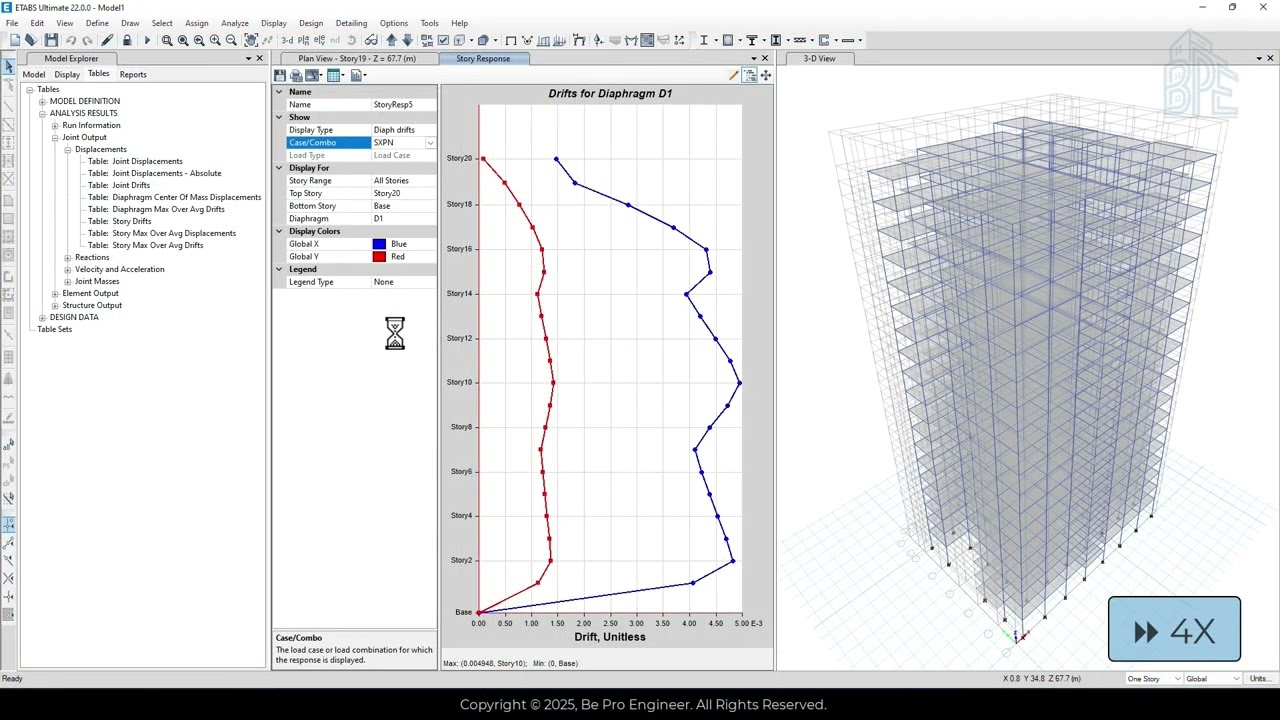Open the glasses perspective toggle icon

(x=371, y=40)
